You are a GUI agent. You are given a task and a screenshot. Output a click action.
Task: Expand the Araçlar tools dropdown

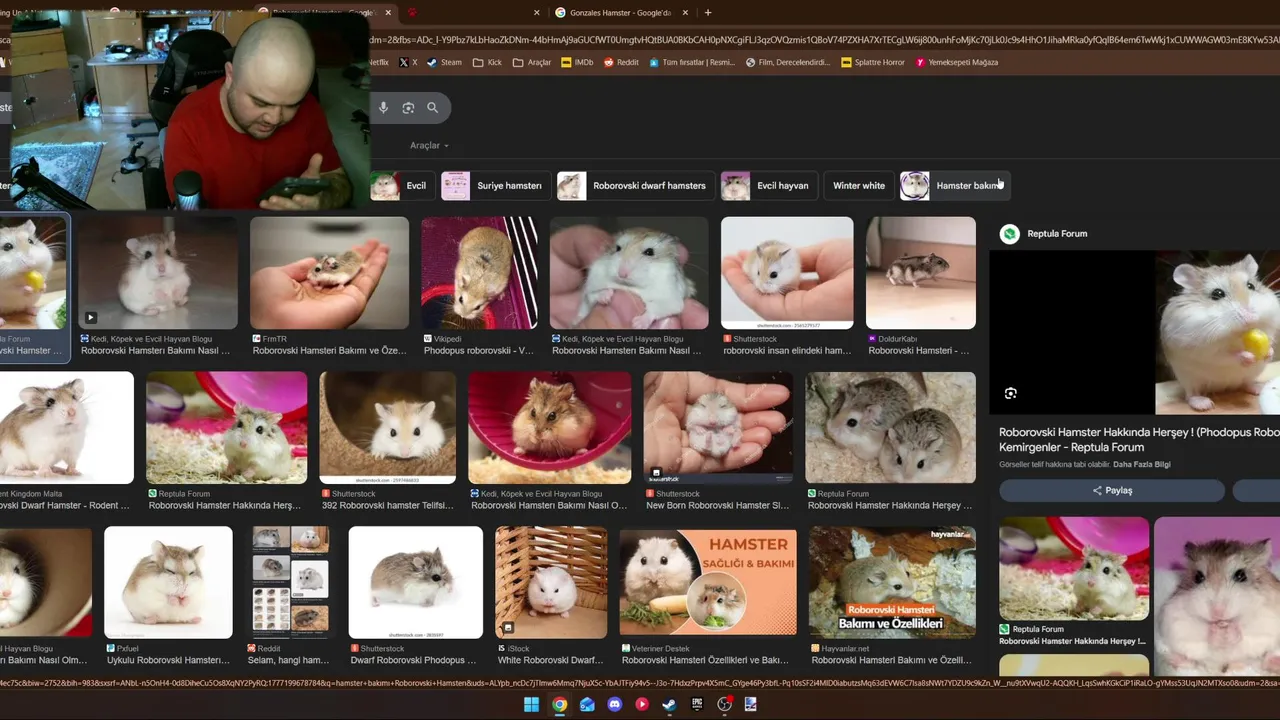[429, 145]
